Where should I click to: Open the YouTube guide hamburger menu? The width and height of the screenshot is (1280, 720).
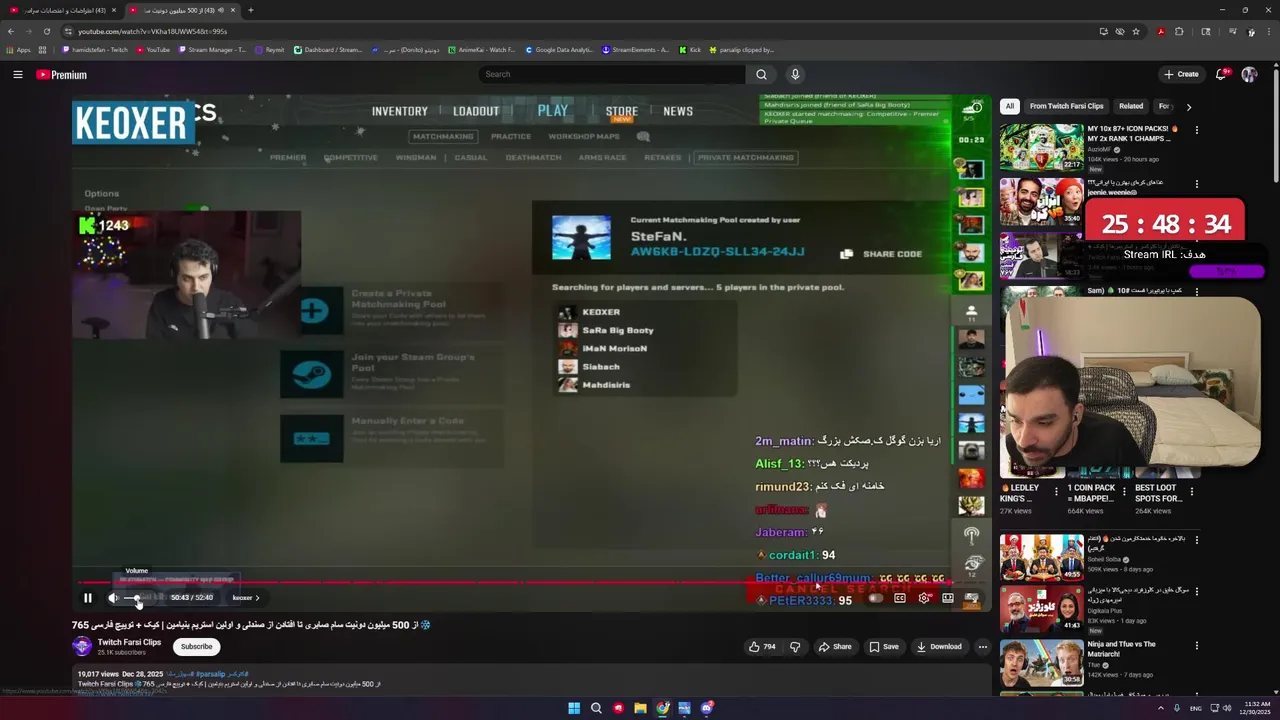[x=18, y=74]
